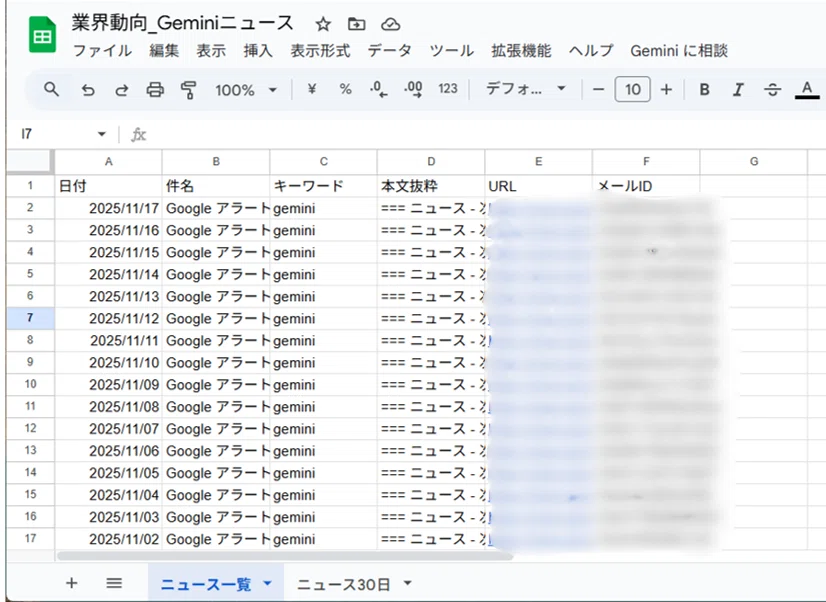Select the date cell 2025/11/17

coord(109,209)
